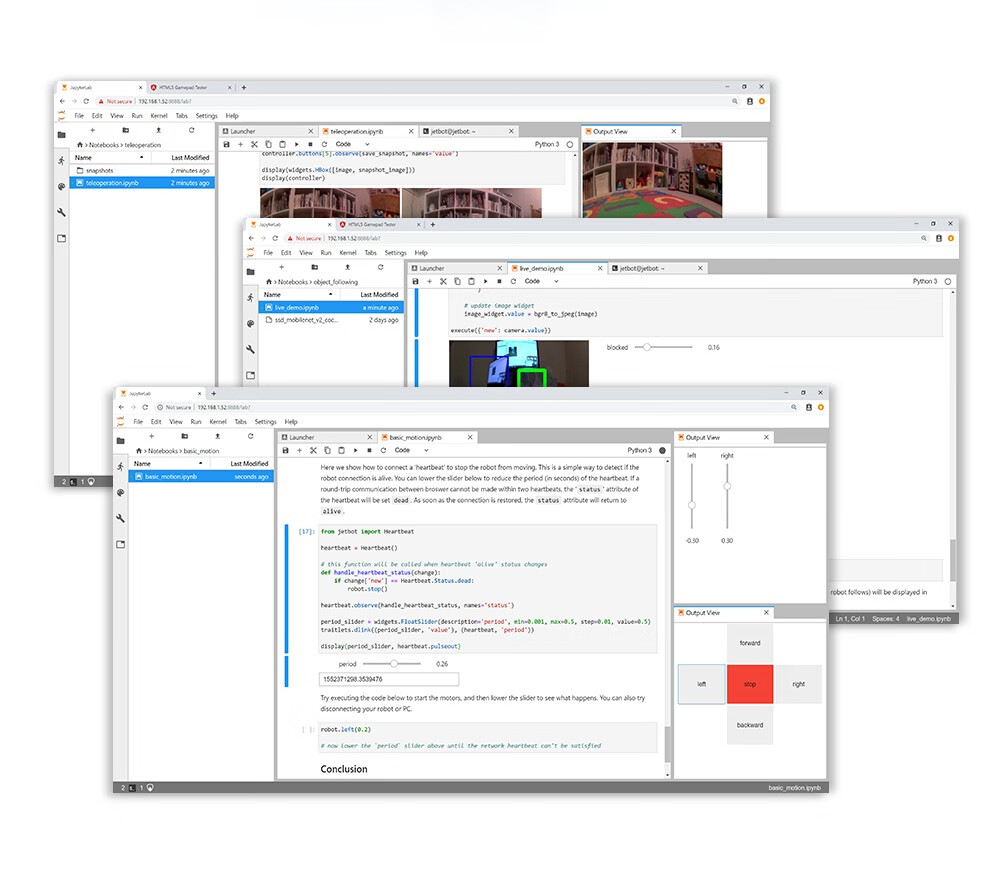This screenshot has height=892, width=990.
Task: Open File menu in teleoperation window
Action: pos(79,116)
